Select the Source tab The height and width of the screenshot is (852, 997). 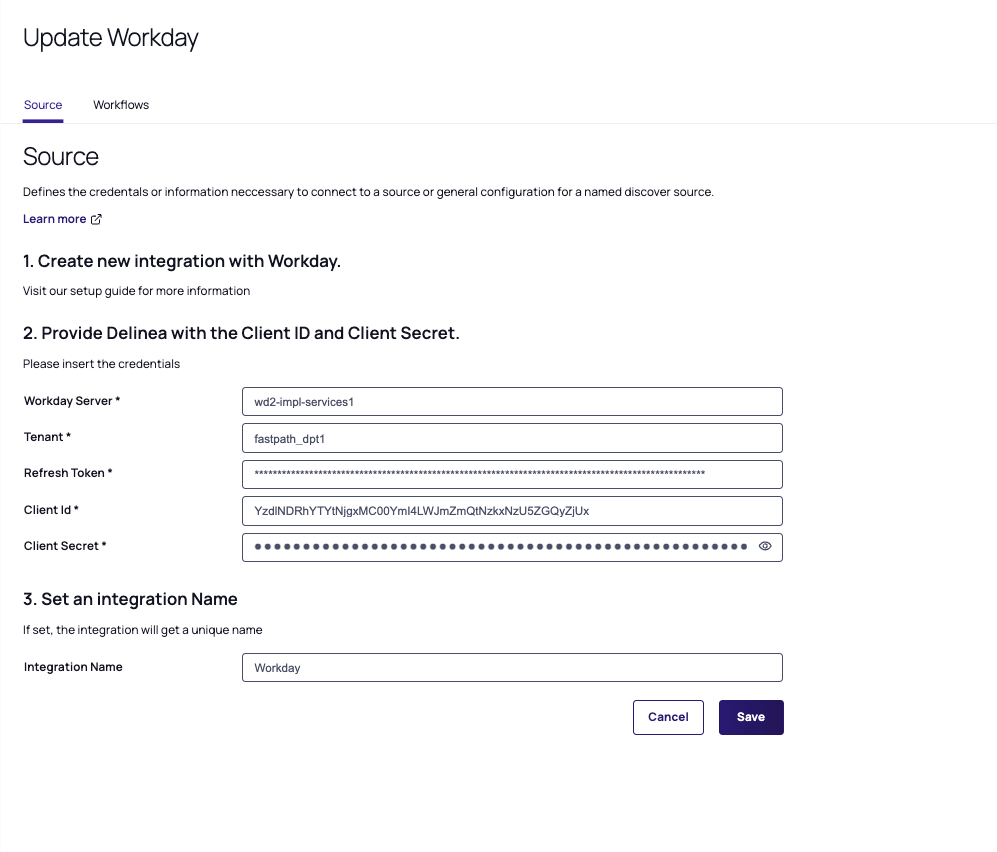tap(43, 105)
